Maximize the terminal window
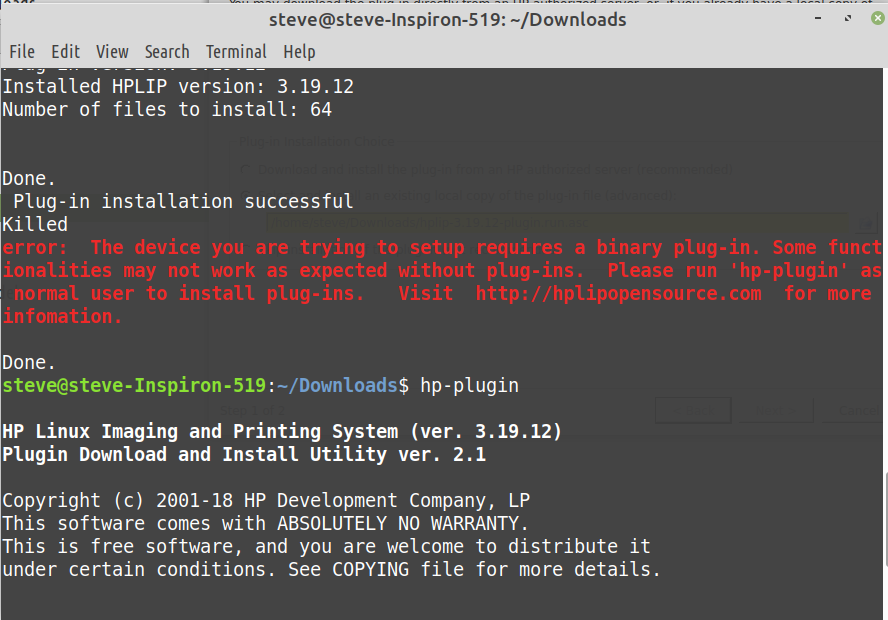This screenshot has width=888, height=620. 846,19
